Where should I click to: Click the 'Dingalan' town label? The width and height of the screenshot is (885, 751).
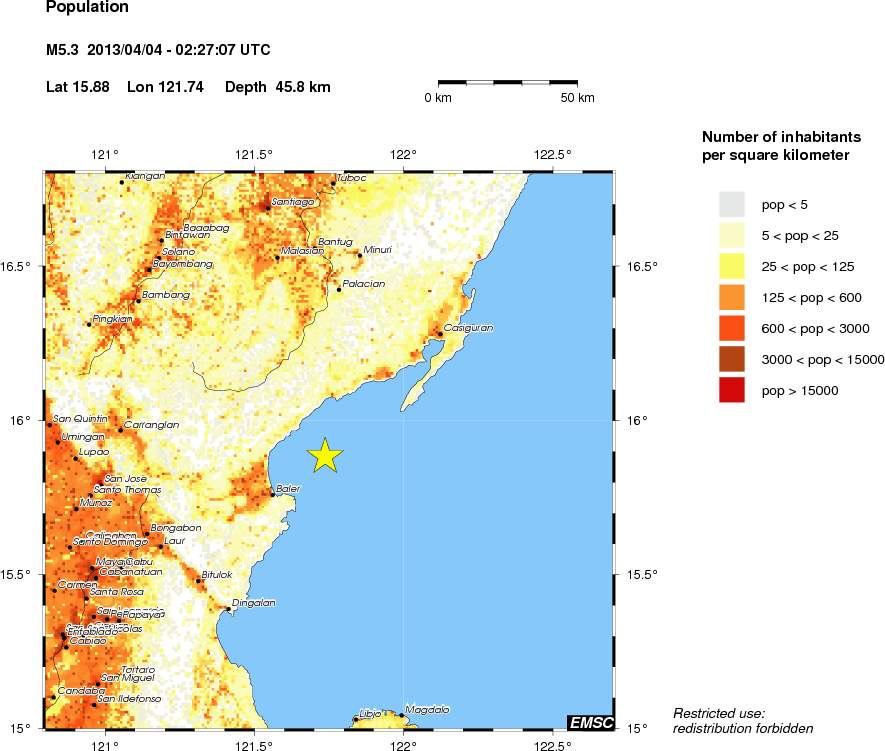pos(254,603)
